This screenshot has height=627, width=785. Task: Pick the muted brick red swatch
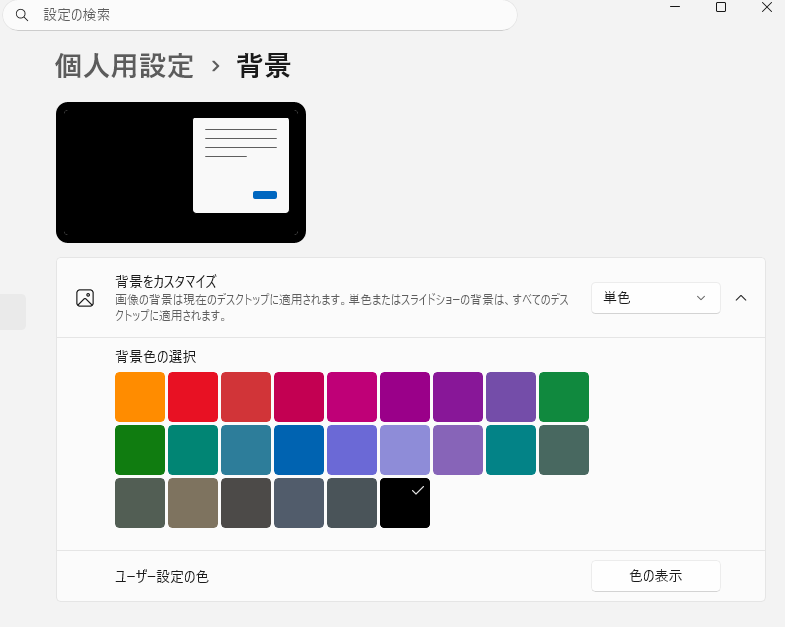point(246,397)
